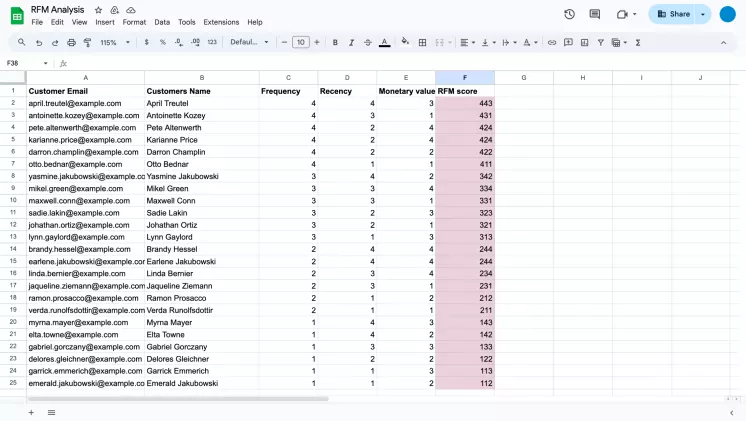Select the paint format tool
Viewport: 746px width, 421px height.
click(87, 43)
